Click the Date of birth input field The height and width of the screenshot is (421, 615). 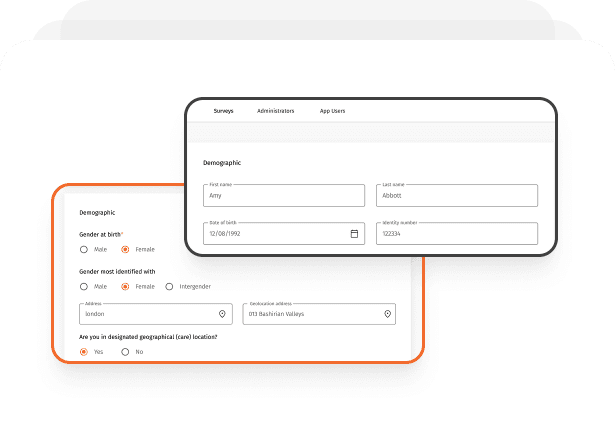tap(284, 233)
